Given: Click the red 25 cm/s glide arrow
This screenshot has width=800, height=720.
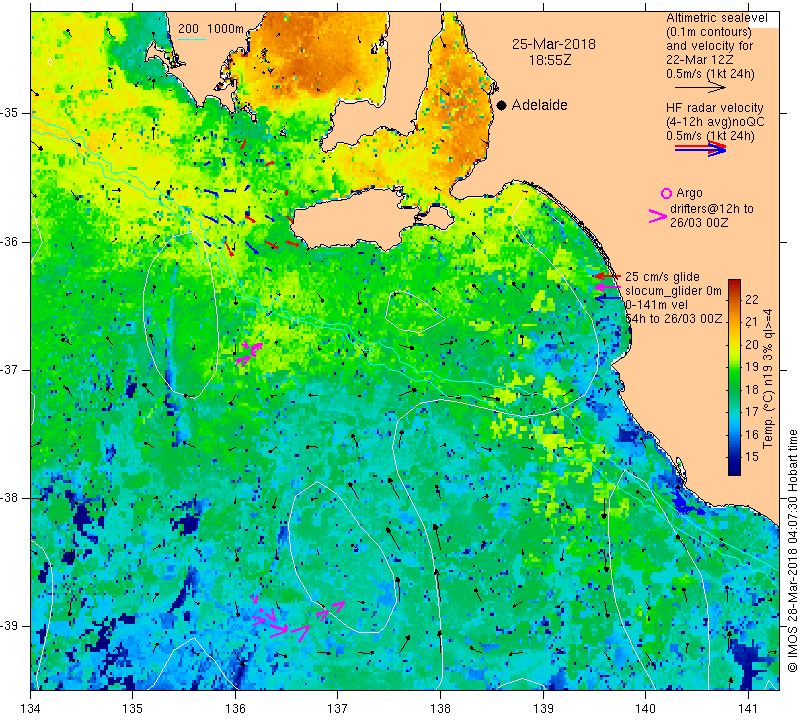Looking at the screenshot, I should click(x=608, y=276).
